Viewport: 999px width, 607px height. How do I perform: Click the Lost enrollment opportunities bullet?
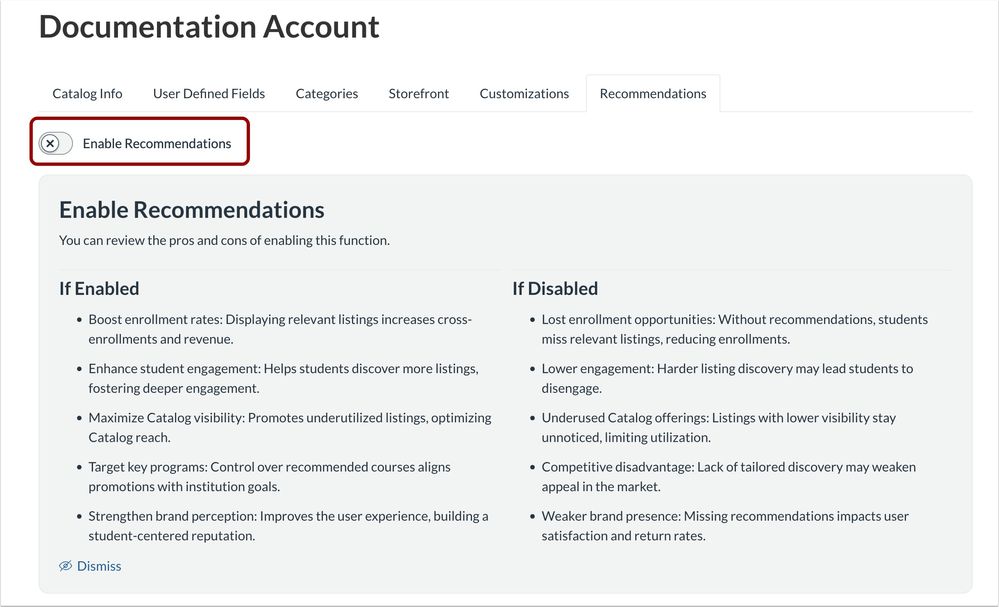(734, 329)
